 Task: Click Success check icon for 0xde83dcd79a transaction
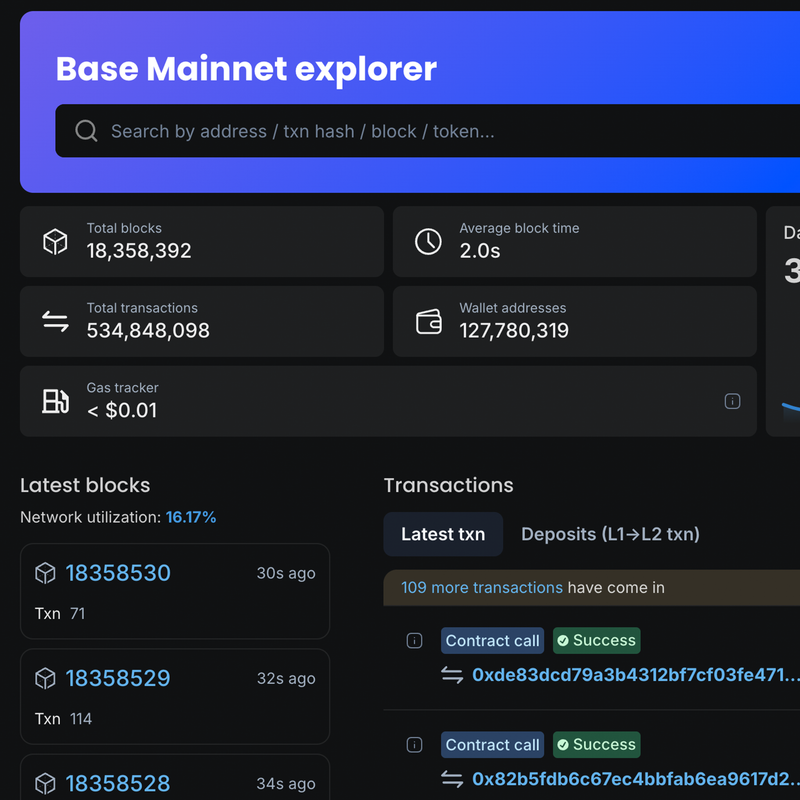click(x=563, y=640)
